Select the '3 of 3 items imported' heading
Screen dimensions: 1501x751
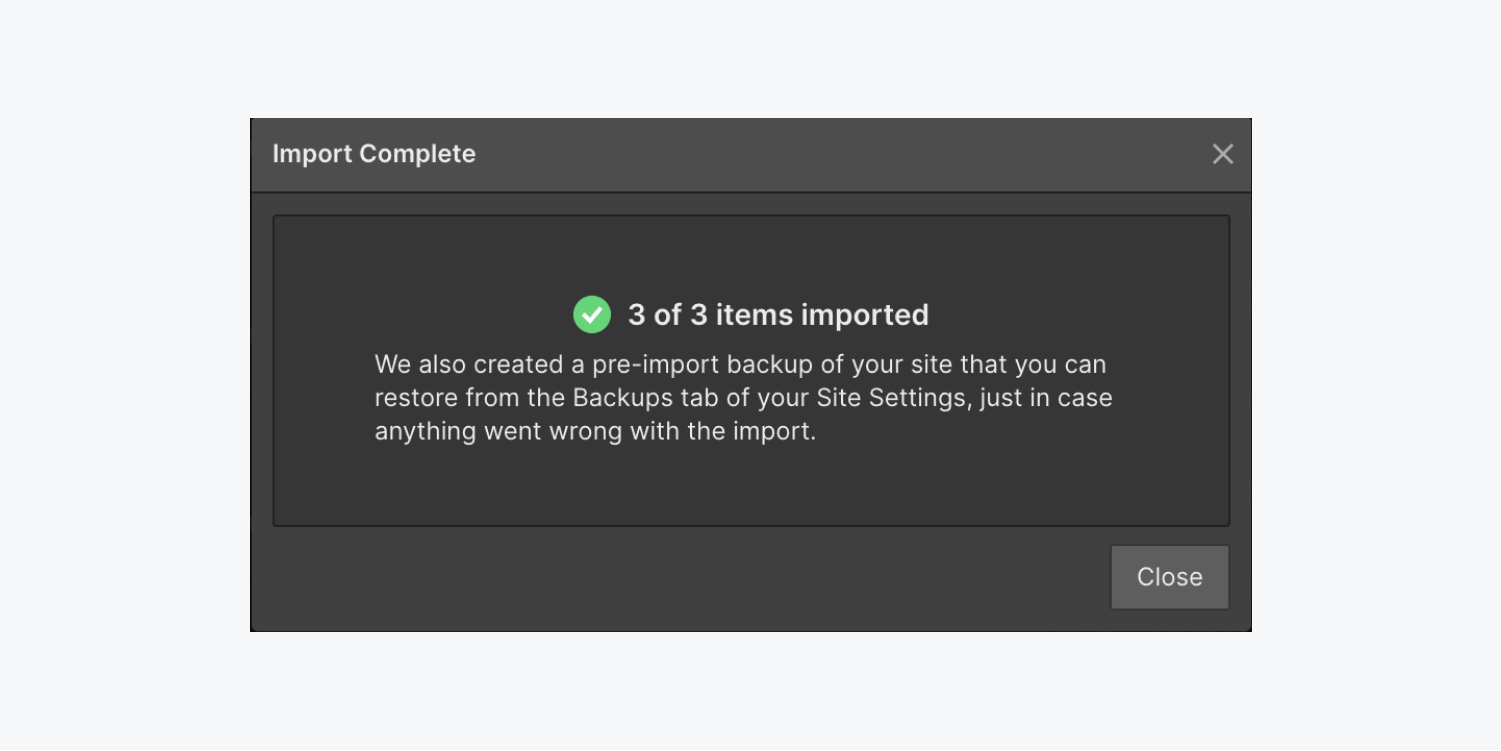[x=777, y=314]
